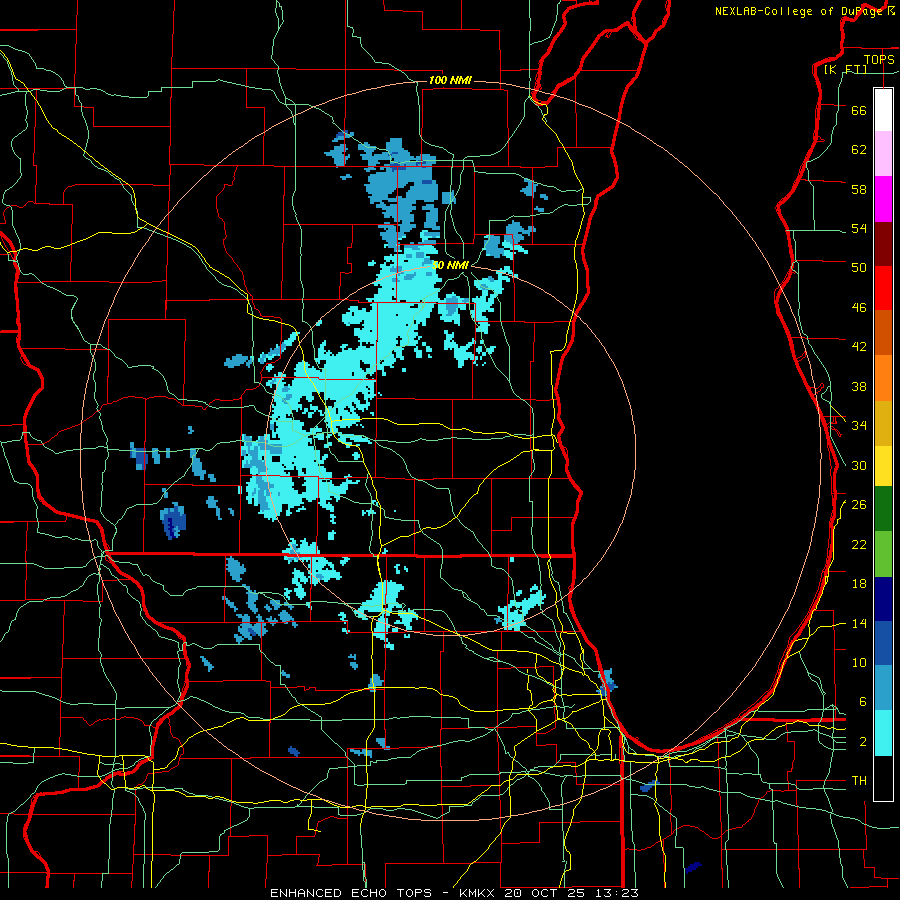Click the navy blue legend swatch
This screenshot has height=900, width=900.
tap(883, 599)
